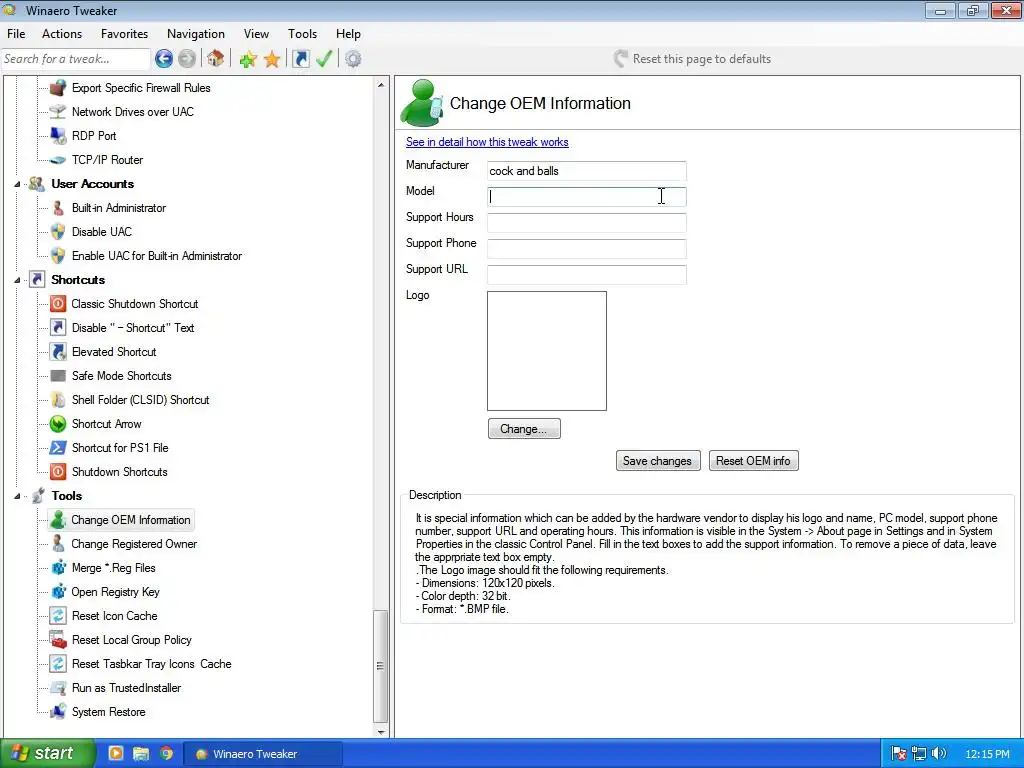Click the Support Hours text field
The width and height of the screenshot is (1024, 768).
[586, 223]
